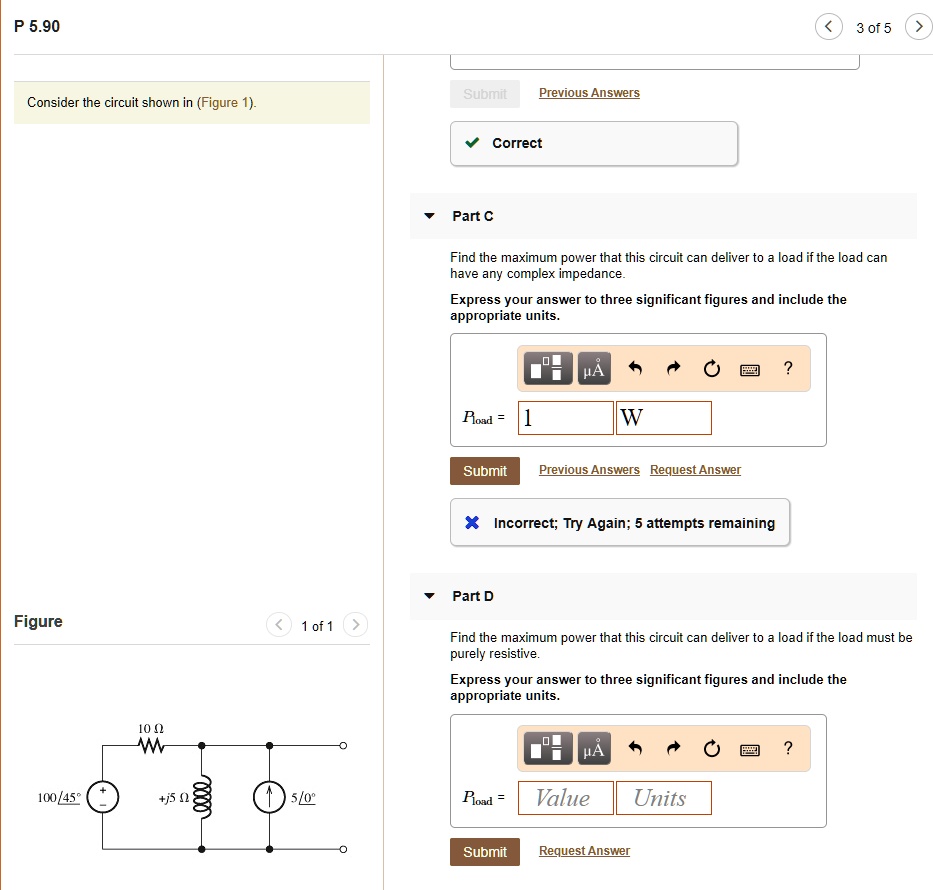Edit Part C units field containing W
Viewport: 933px width, 890px height.
[x=663, y=418]
